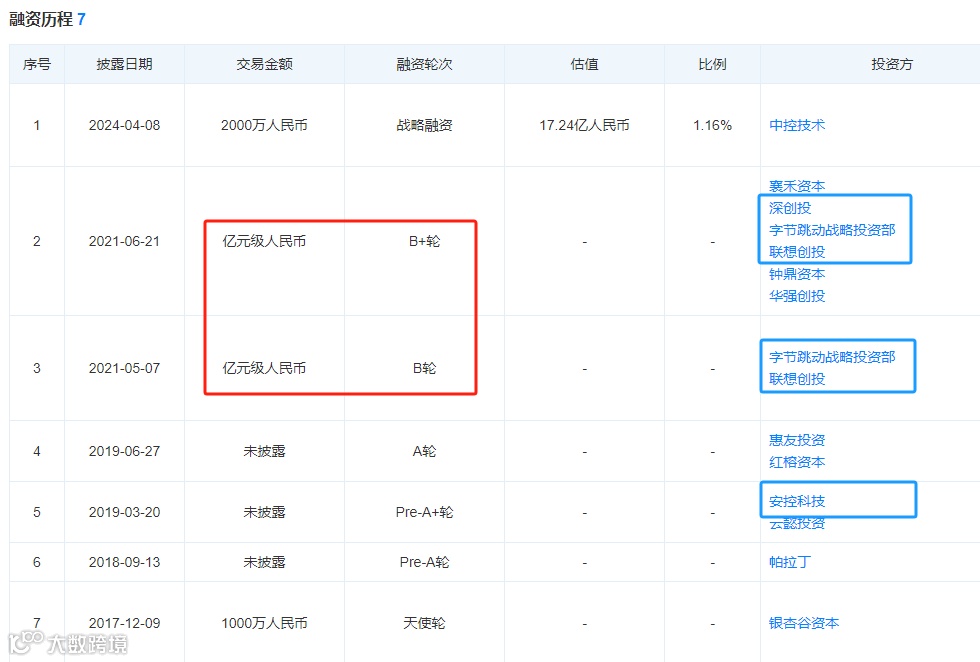Viewport: 980px width, 662px height.
Task: Click 亿元级人民币 in the 2021-05-07 row
Action: (264, 368)
